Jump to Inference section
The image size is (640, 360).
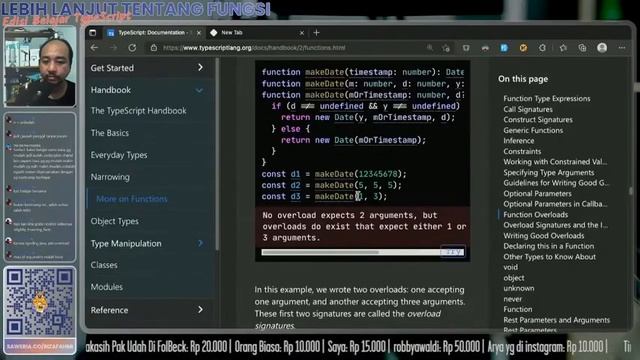(518, 141)
